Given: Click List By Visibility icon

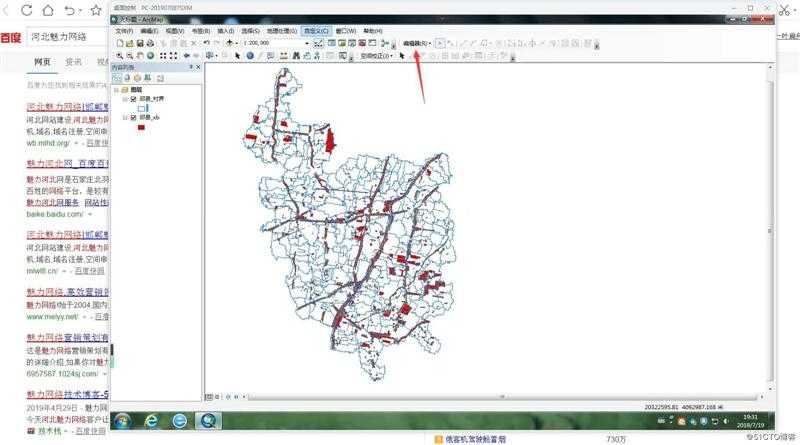Looking at the screenshot, I should coord(137,78).
